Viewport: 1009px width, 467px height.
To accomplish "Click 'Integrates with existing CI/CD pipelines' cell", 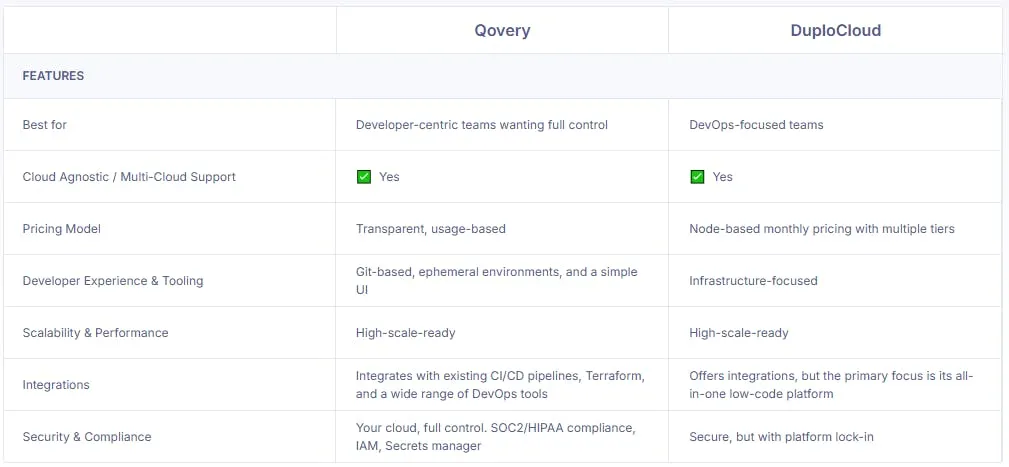I will [x=501, y=385].
